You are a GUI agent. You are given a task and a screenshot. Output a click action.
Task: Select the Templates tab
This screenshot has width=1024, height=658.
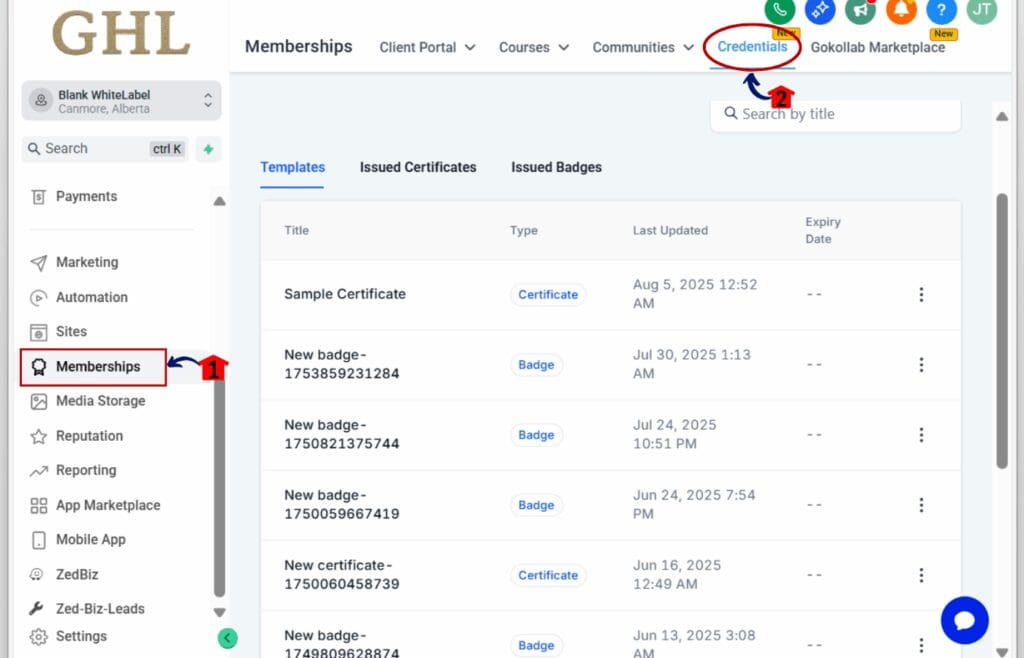(x=293, y=167)
